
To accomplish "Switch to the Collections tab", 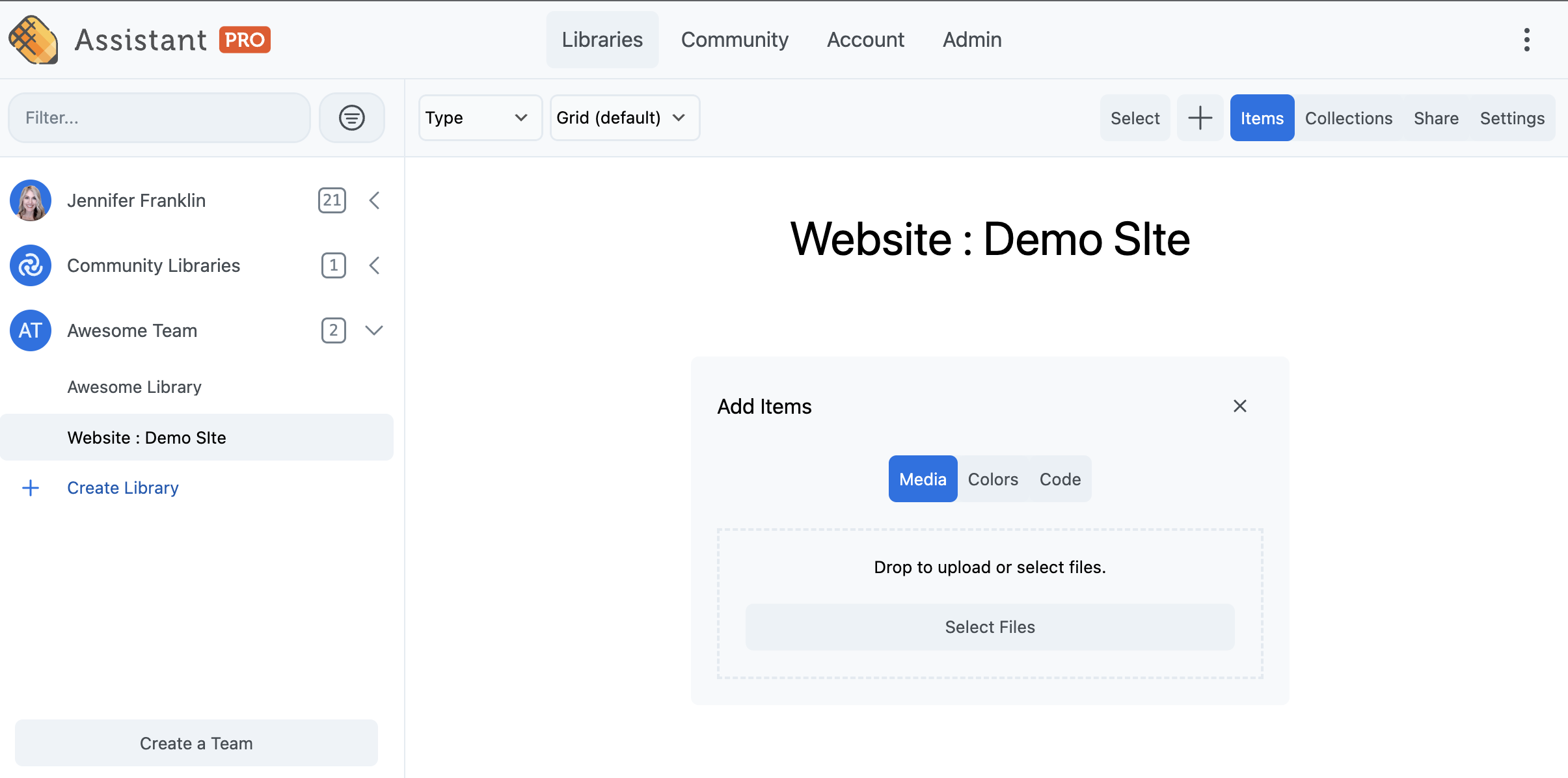I will click(1348, 117).
